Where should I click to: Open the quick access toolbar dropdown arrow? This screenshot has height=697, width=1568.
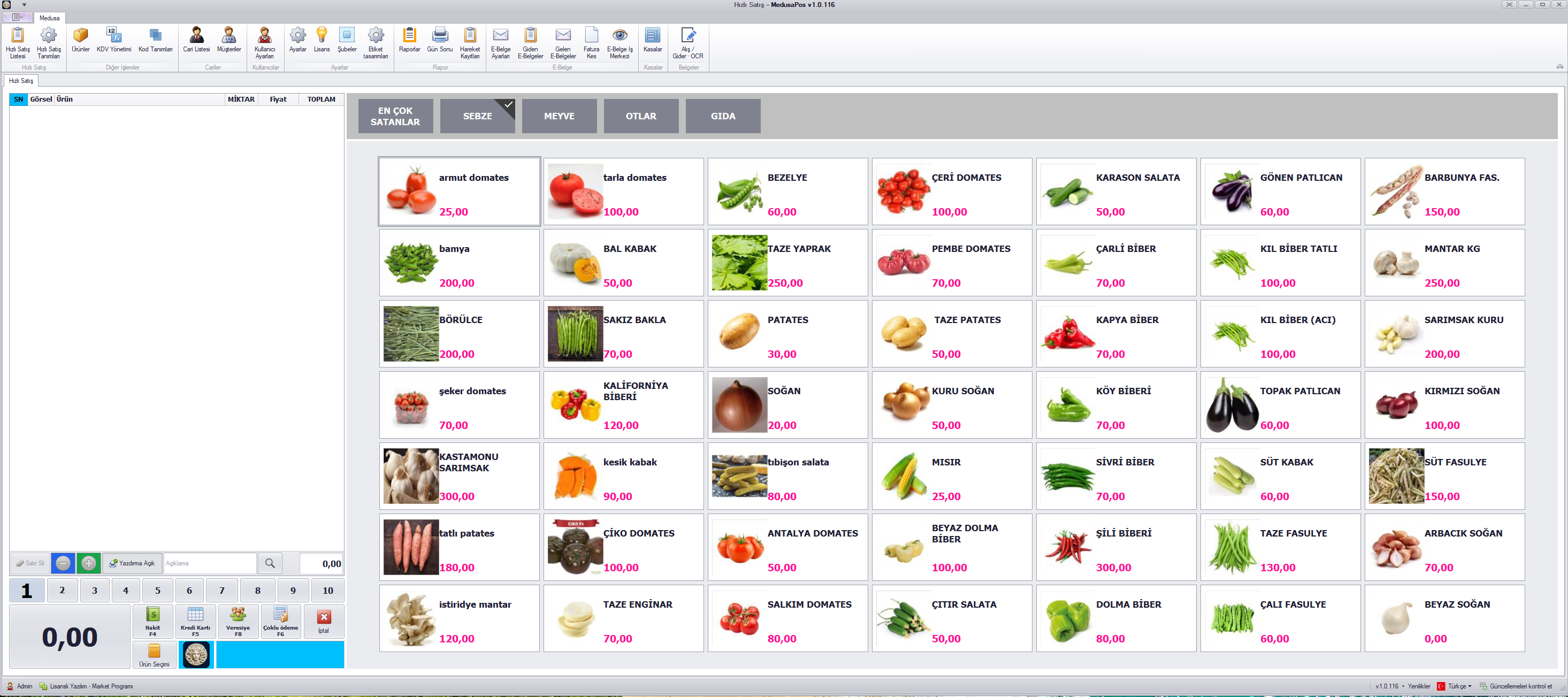[x=25, y=4]
